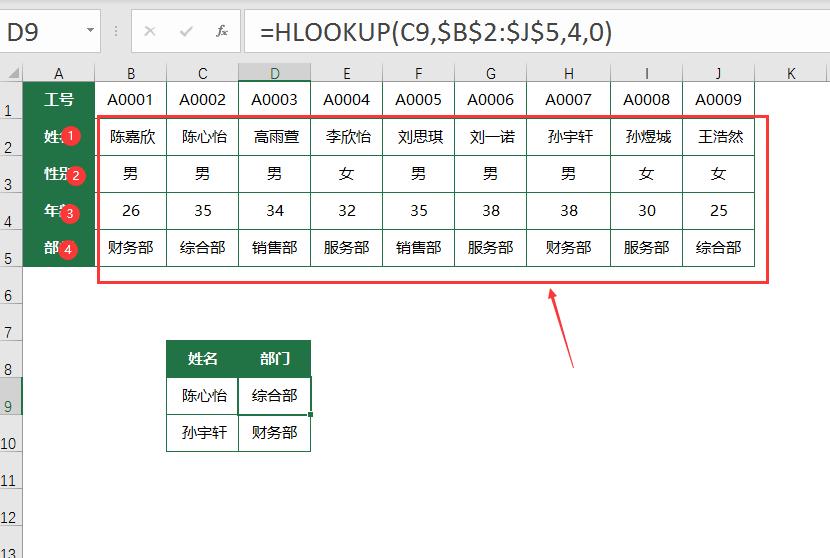Select the name cell 刘思琪
The height and width of the screenshot is (558, 830).
pyautogui.click(x=419, y=137)
